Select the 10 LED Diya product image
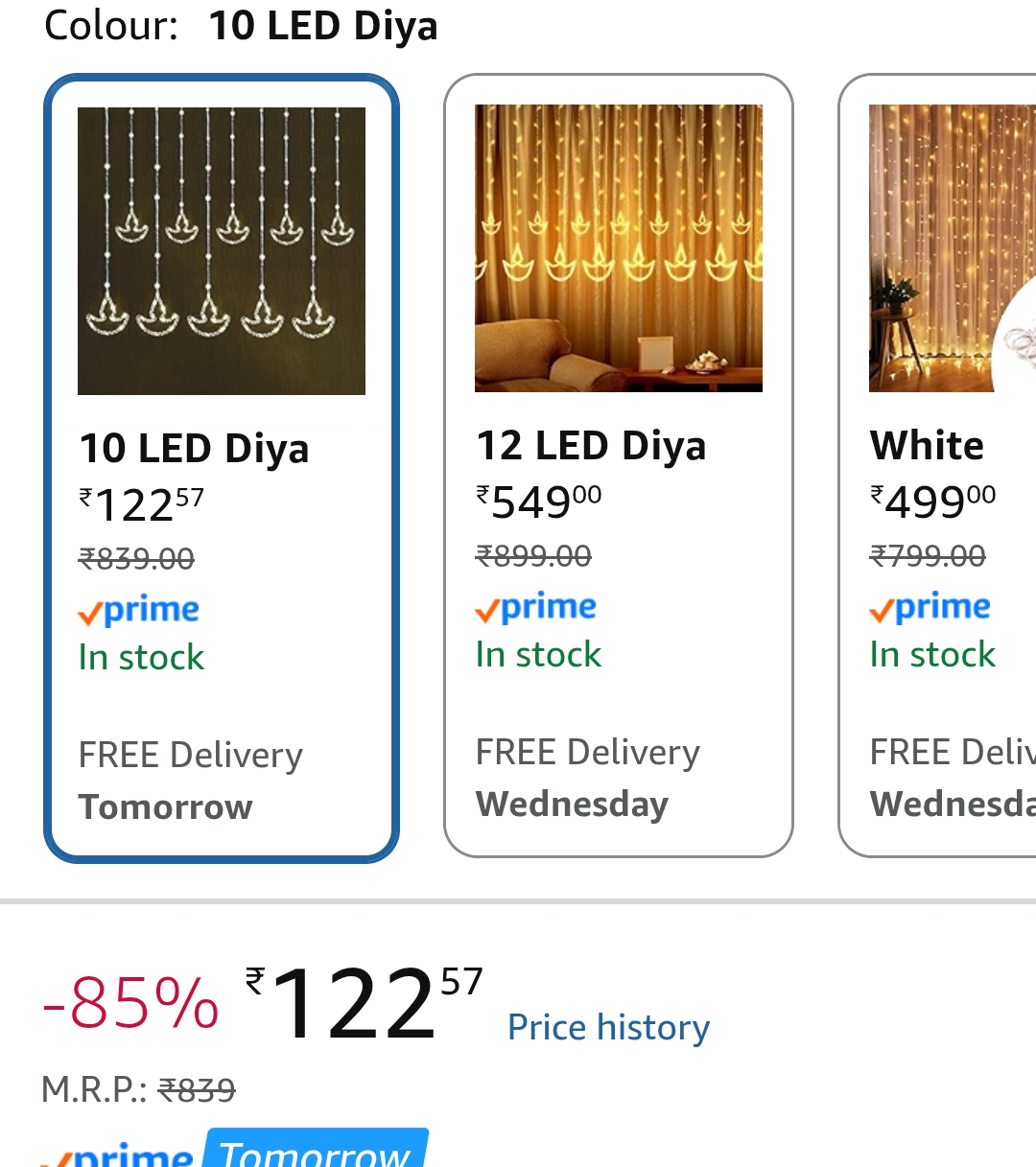1036x1167 pixels. point(222,251)
